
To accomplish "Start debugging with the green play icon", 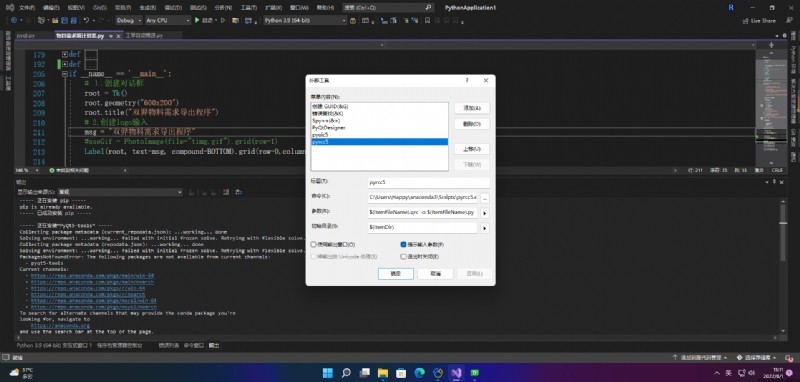I will (x=196, y=20).
